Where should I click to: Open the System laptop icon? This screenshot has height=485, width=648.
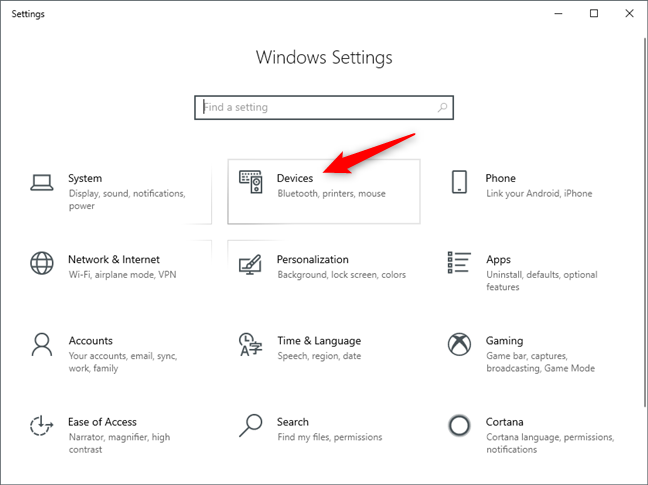click(x=42, y=183)
